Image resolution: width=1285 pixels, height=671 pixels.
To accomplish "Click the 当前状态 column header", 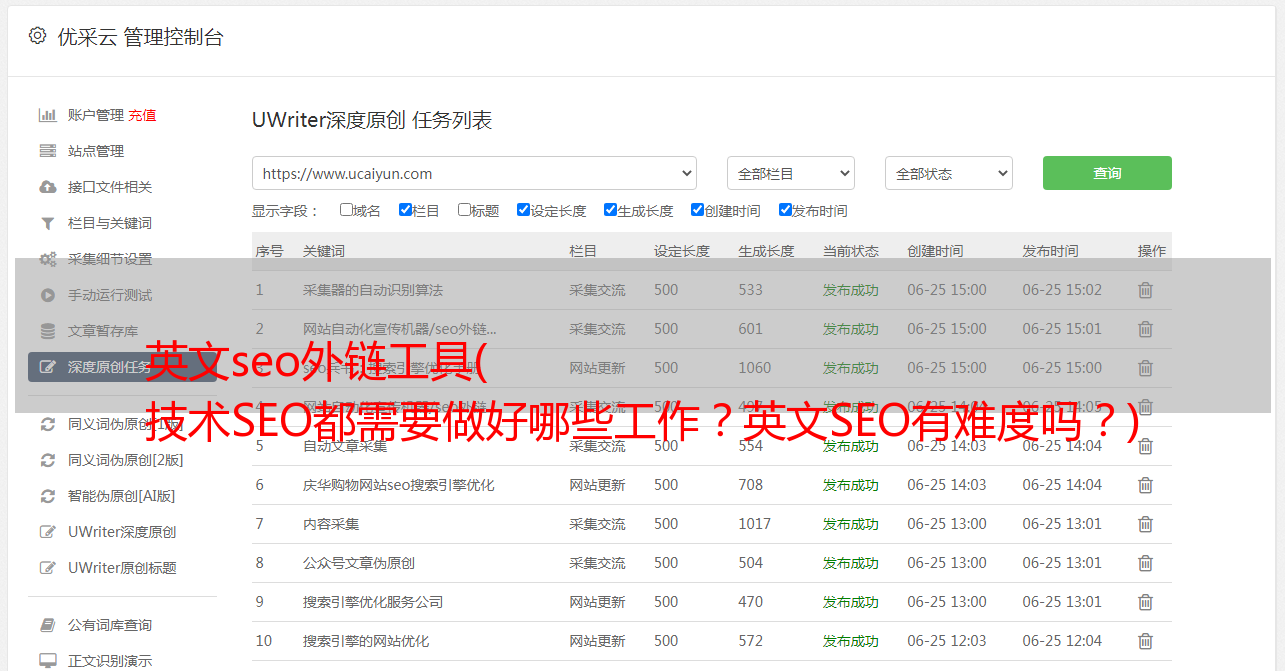I will click(851, 251).
